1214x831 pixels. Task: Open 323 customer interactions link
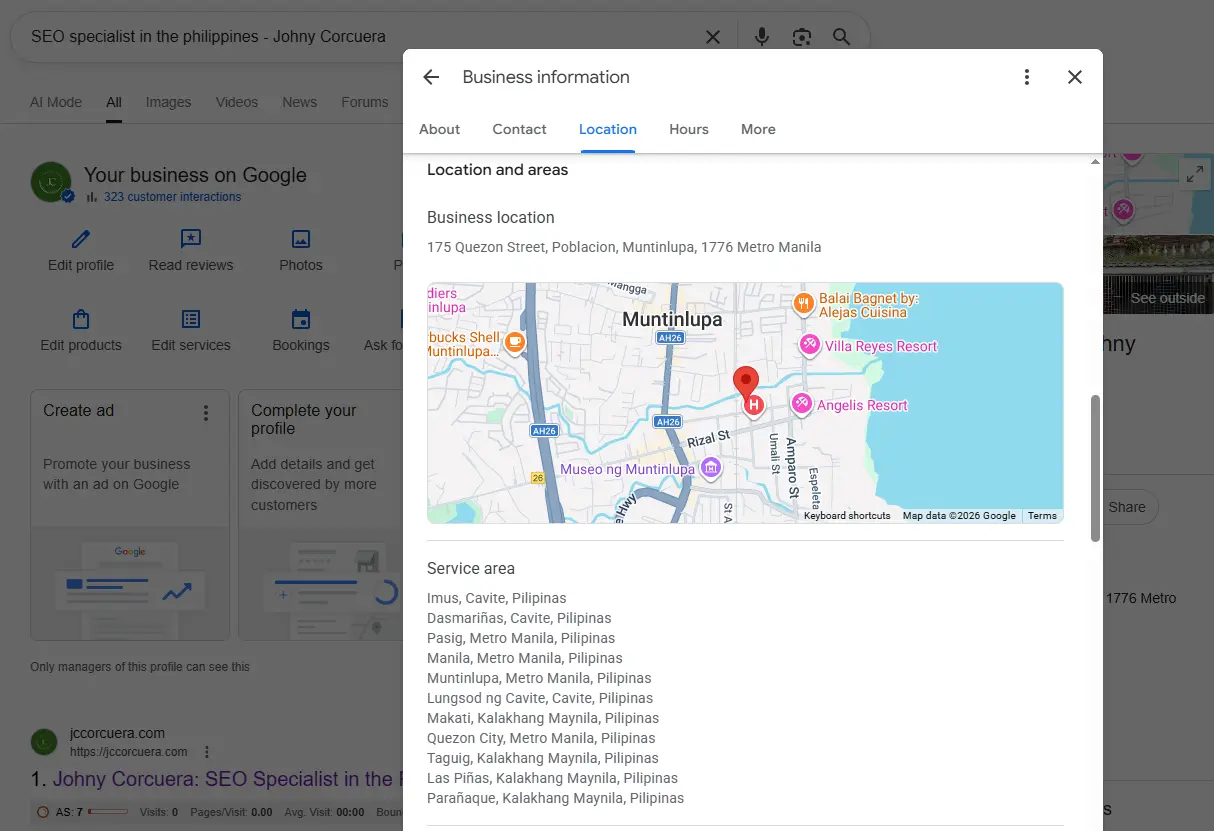pos(172,197)
